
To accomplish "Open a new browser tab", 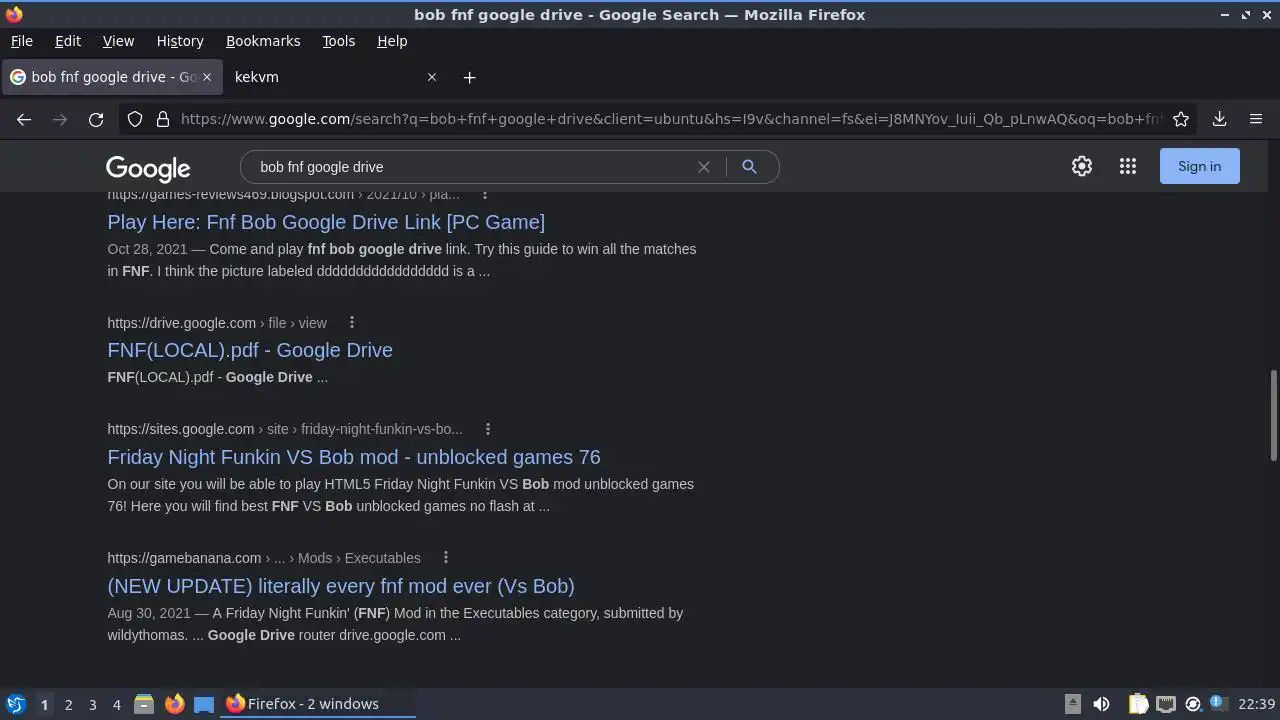I will [469, 77].
